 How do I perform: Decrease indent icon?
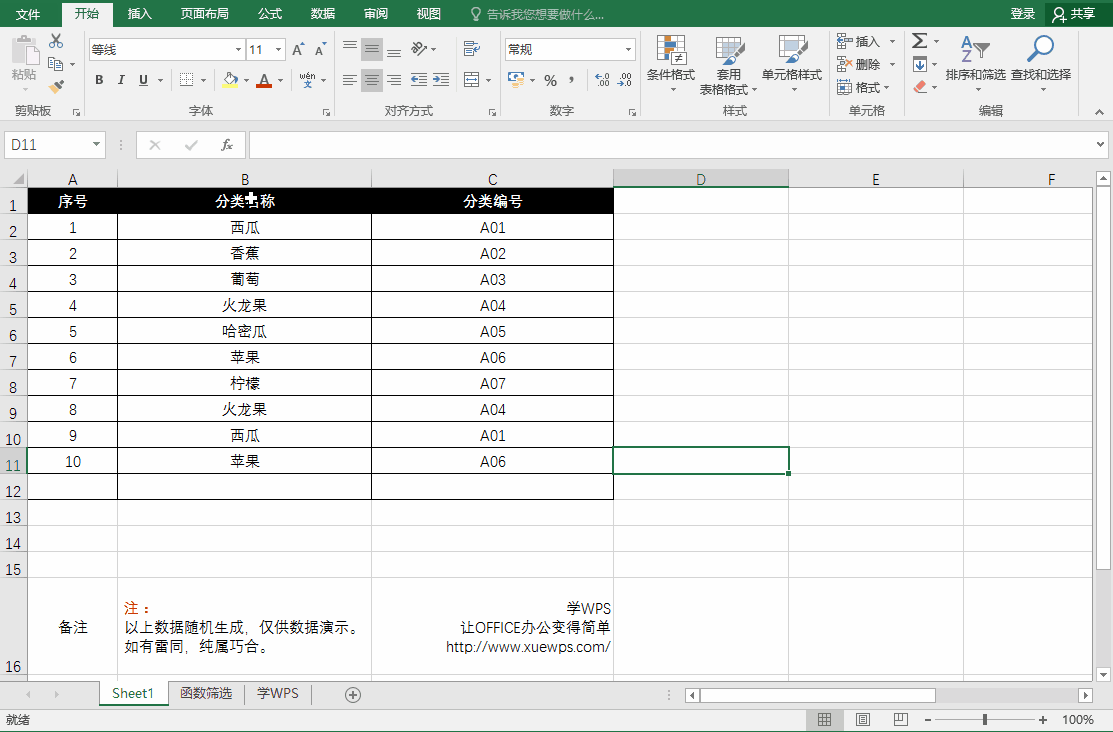[x=419, y=80]
